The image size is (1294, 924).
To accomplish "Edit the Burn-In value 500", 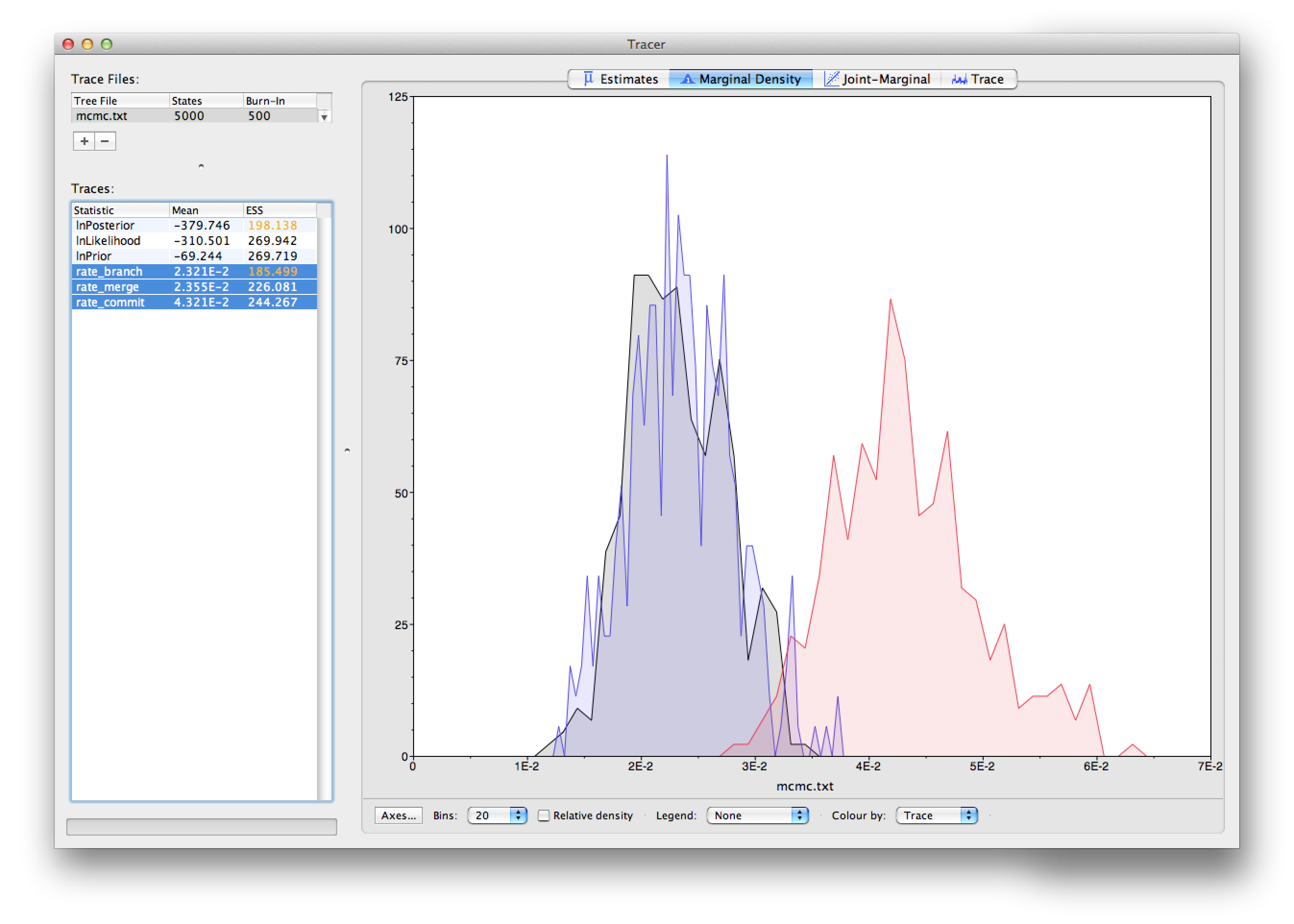I will (259, 116).
